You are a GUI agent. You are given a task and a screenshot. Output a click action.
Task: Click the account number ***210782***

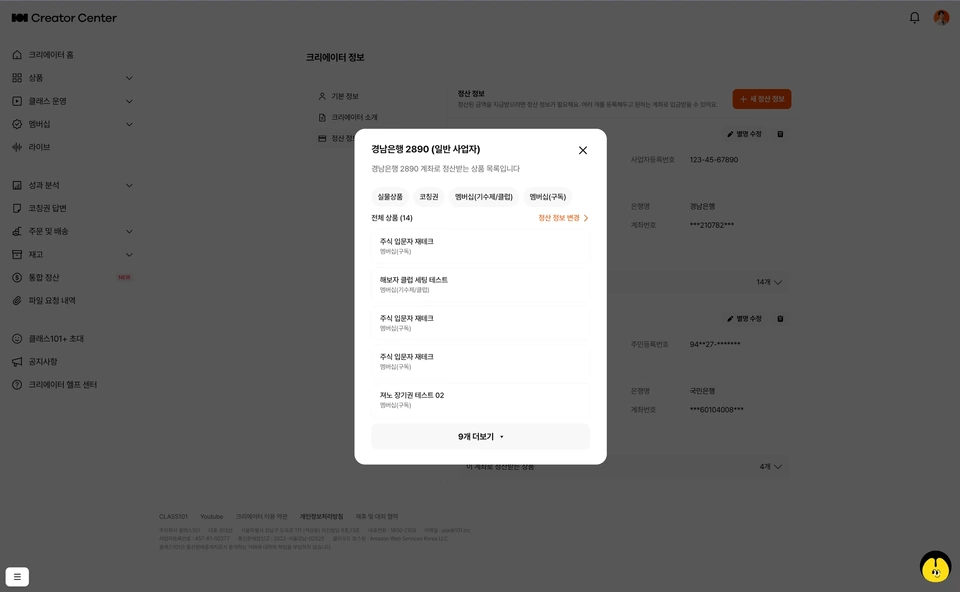pos(711,225)
